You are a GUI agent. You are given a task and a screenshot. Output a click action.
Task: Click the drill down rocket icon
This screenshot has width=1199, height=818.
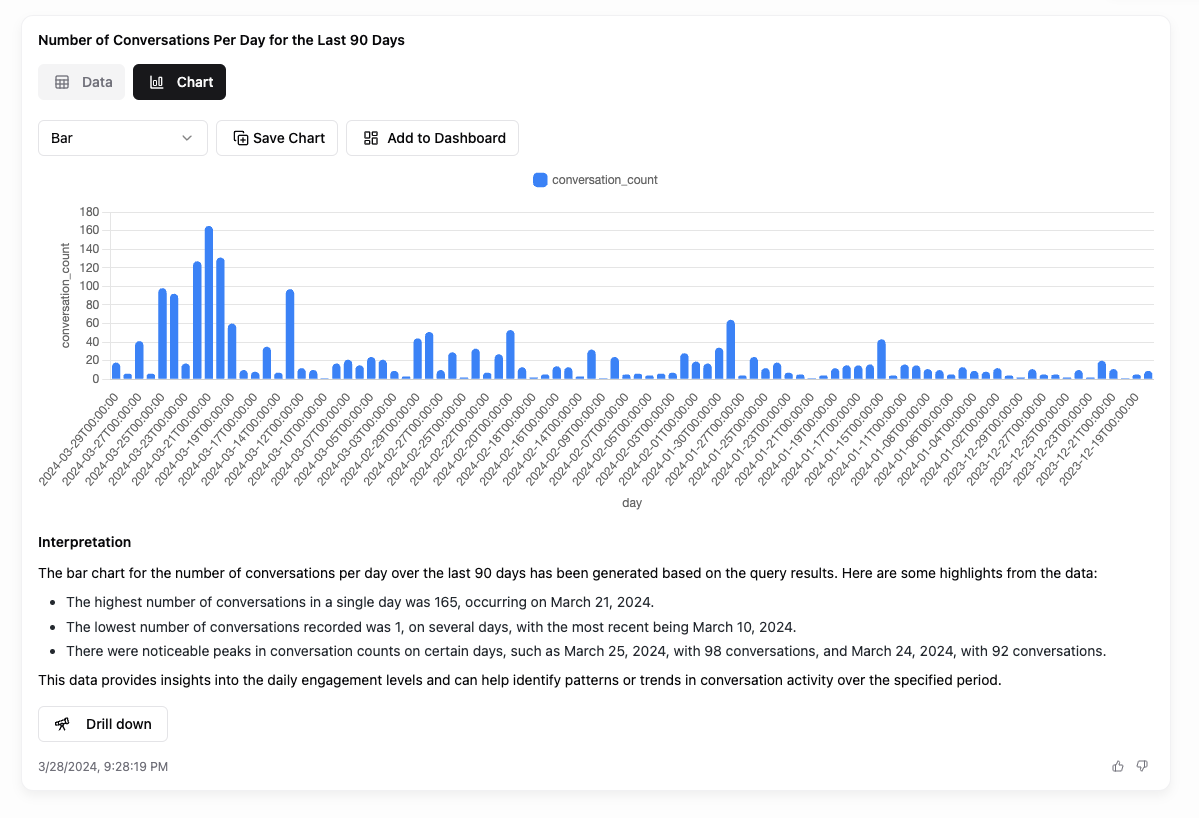point(62,723)
